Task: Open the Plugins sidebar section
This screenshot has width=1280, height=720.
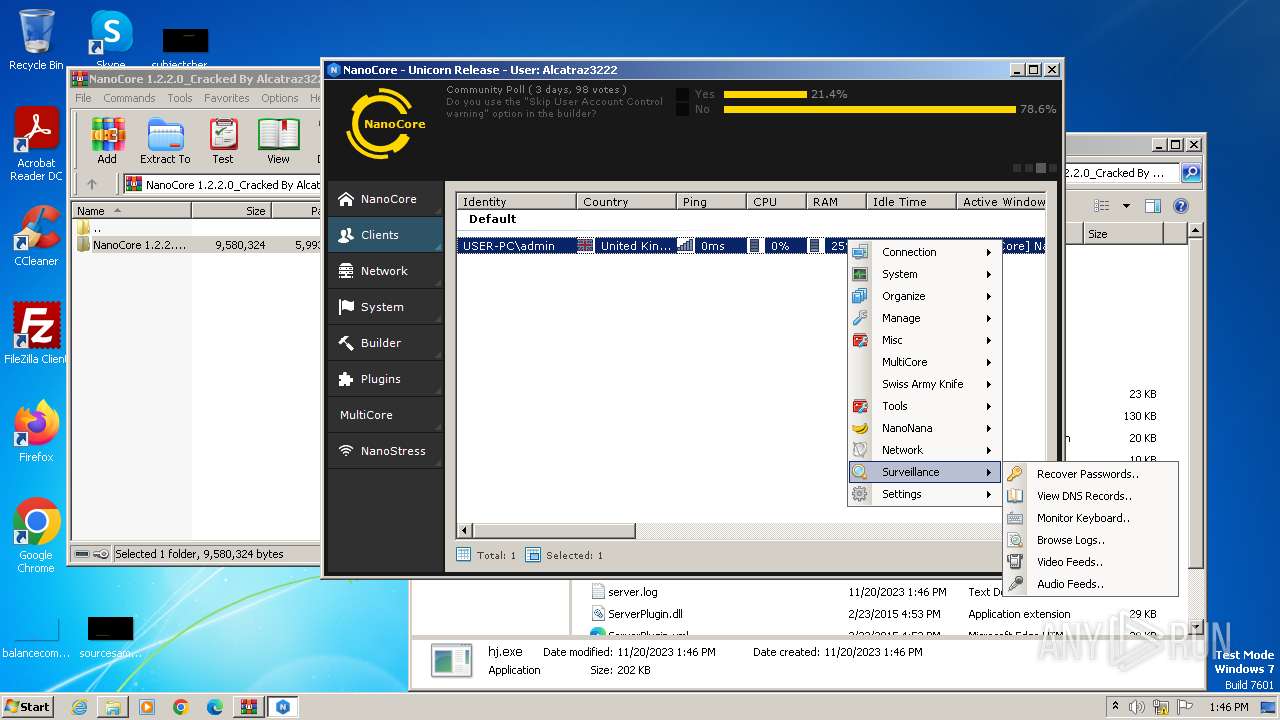Action: (x=385, y=379)
